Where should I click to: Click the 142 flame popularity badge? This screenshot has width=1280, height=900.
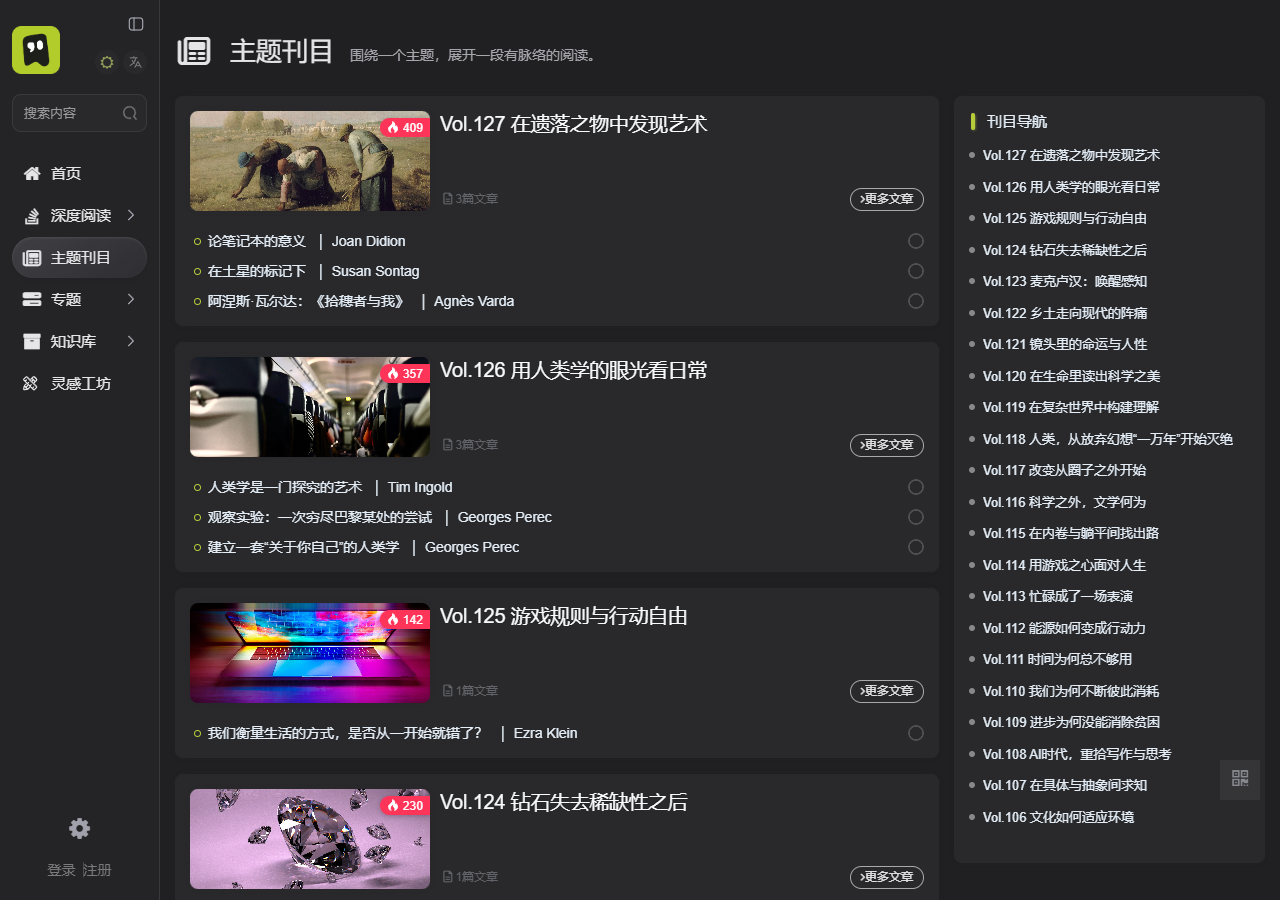click(405, 620)
